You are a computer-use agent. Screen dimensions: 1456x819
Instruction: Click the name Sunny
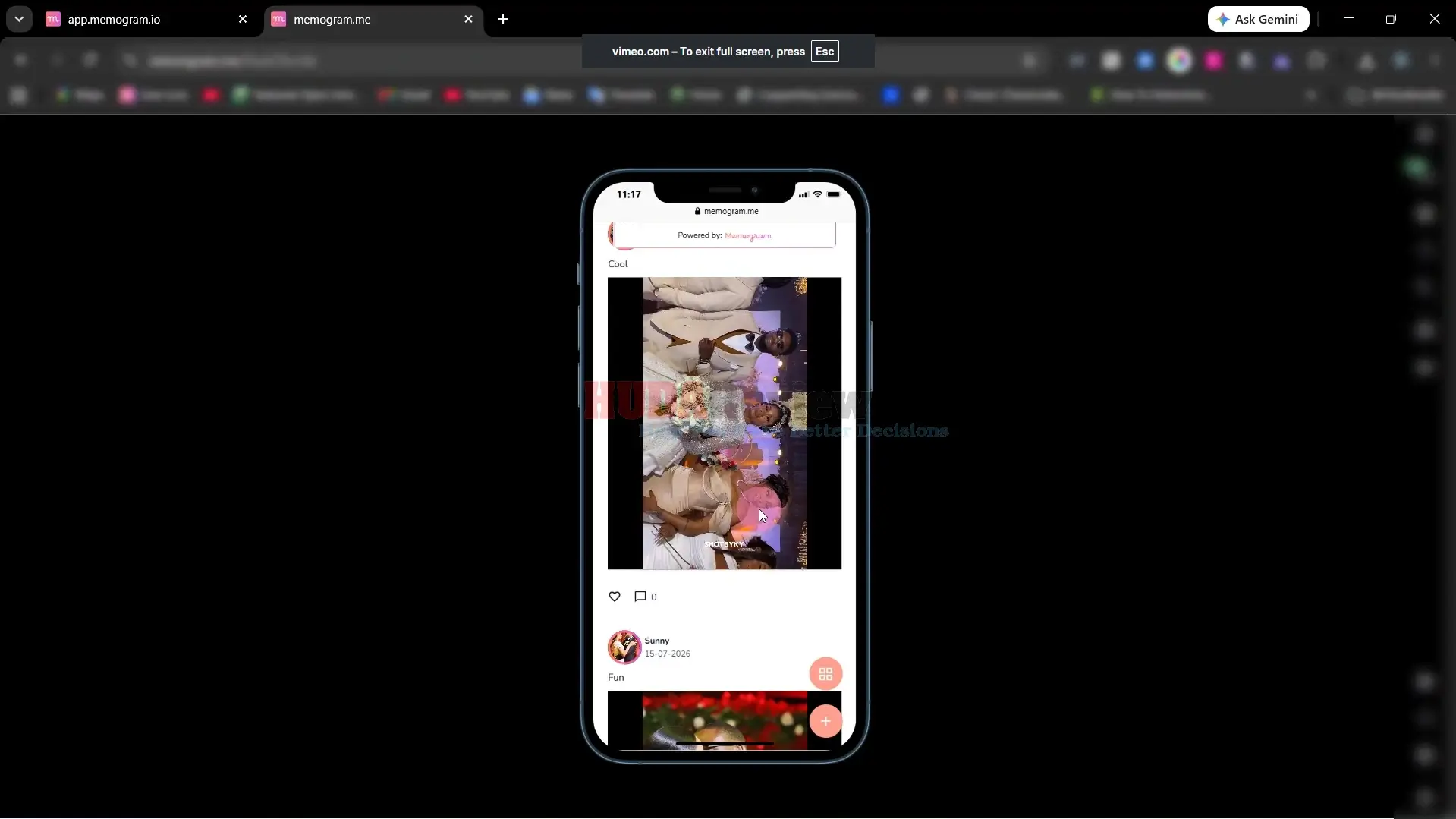pyautogui.click(x=657, y=641)
